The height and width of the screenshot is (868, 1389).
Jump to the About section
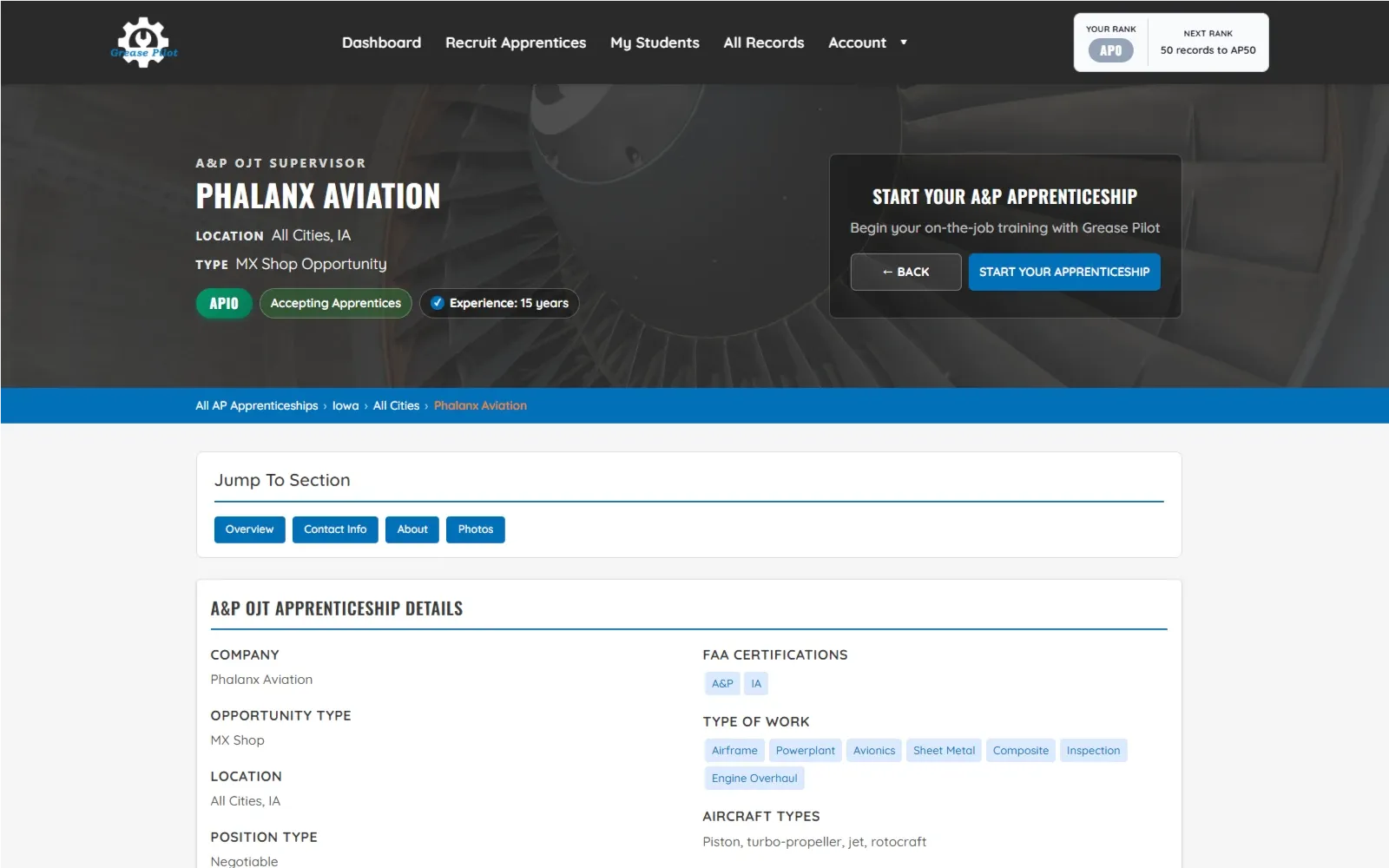412,529
